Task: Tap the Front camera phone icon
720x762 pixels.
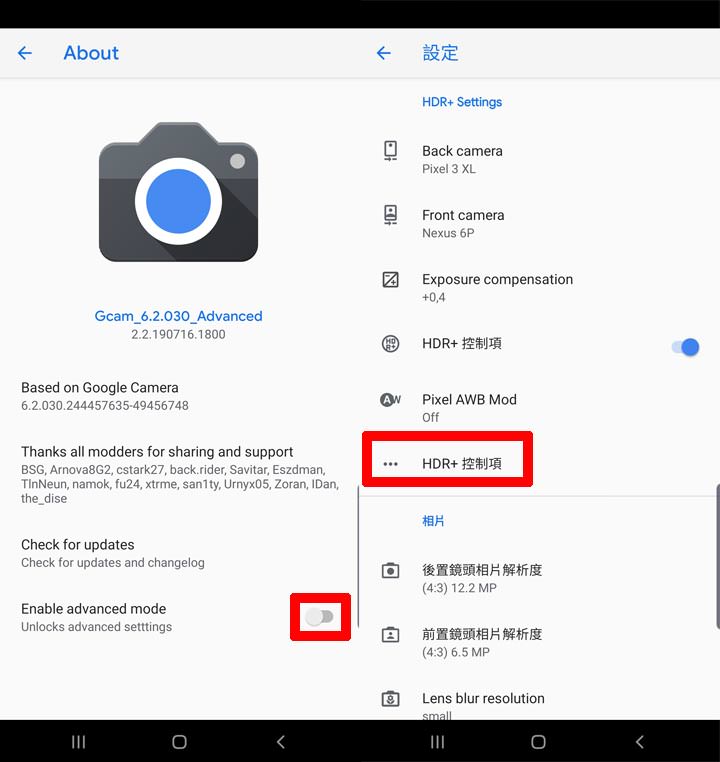Action: pyautogui.click(x=391, y=215)
